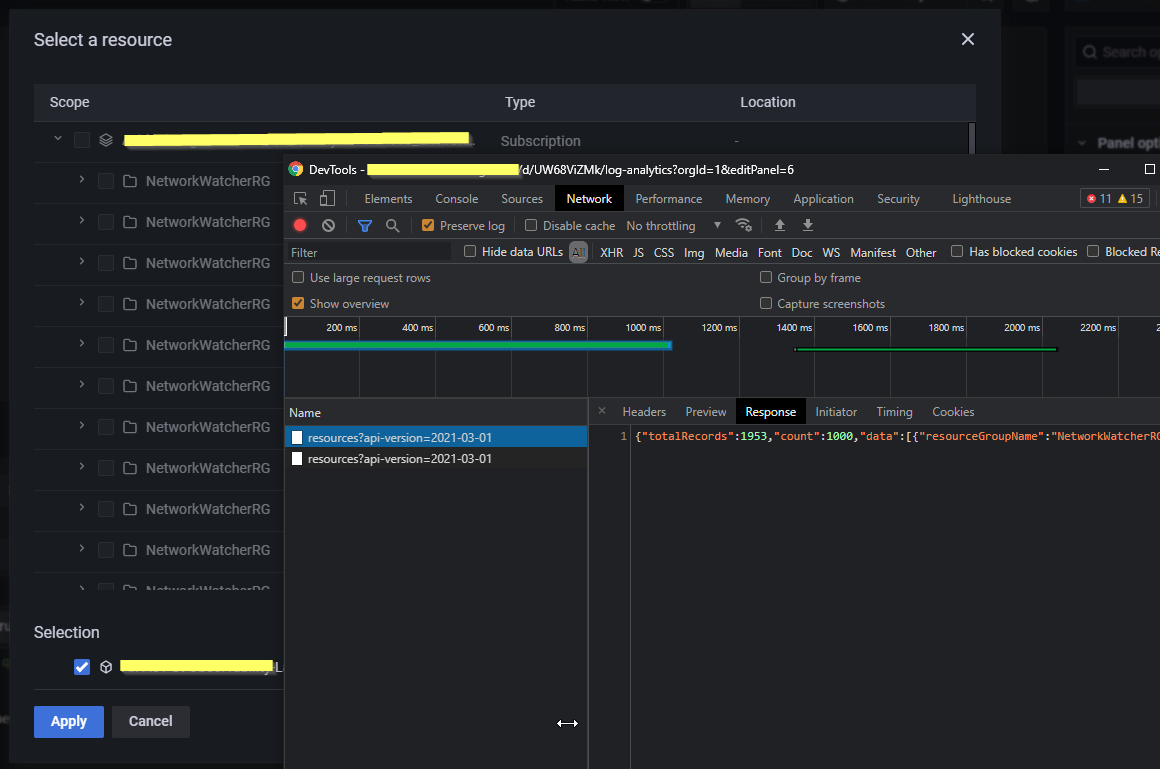Select the inspect element cursor icon
The height and width of the screenshot is (769, 1160).
(x=300, y=198)
